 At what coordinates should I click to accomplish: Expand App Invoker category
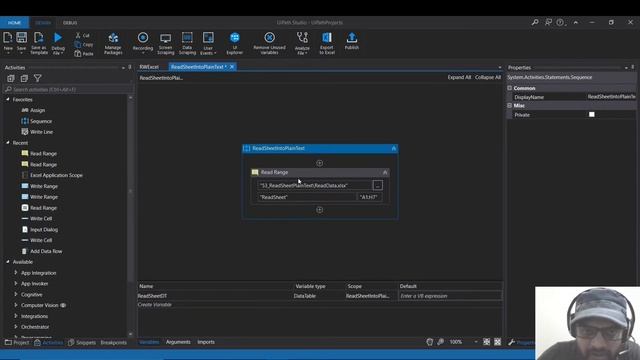[16, 283]
